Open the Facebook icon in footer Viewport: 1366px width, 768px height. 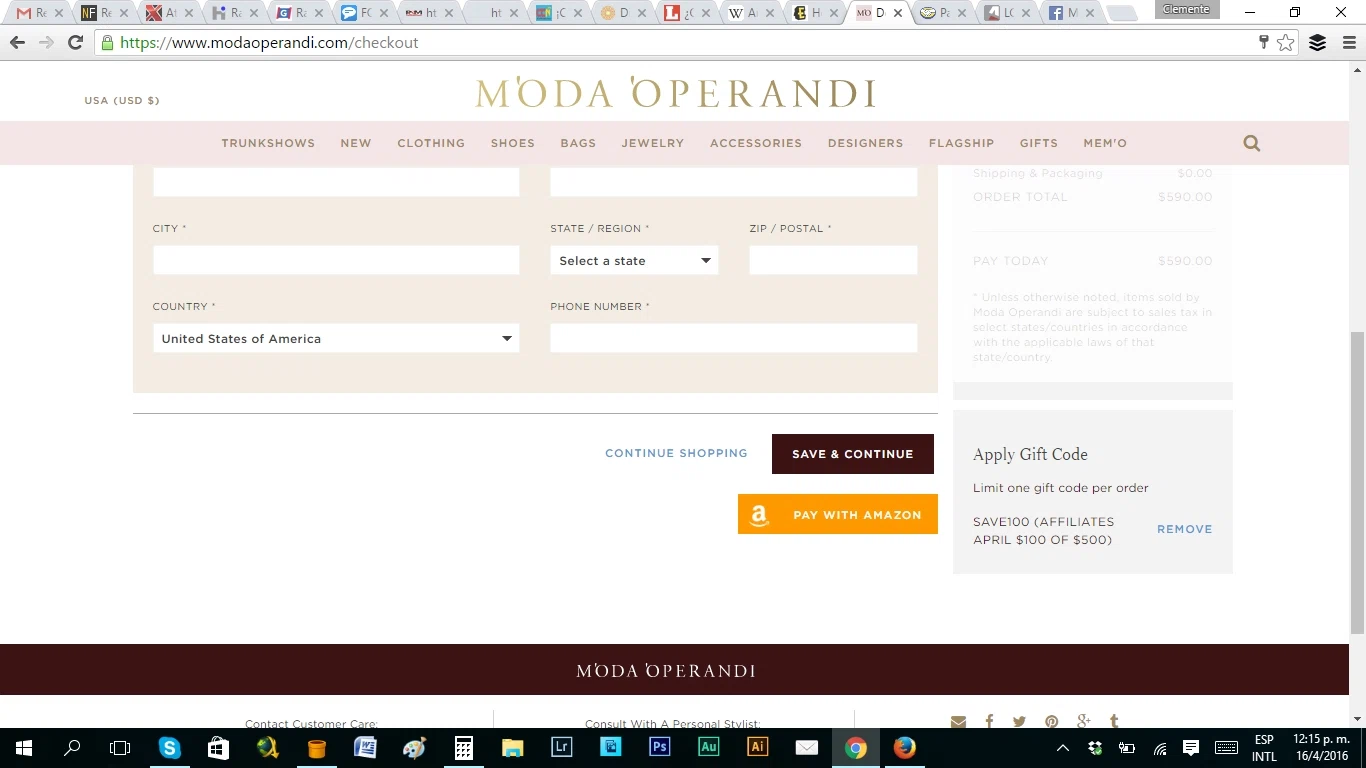tap(989, 722)
